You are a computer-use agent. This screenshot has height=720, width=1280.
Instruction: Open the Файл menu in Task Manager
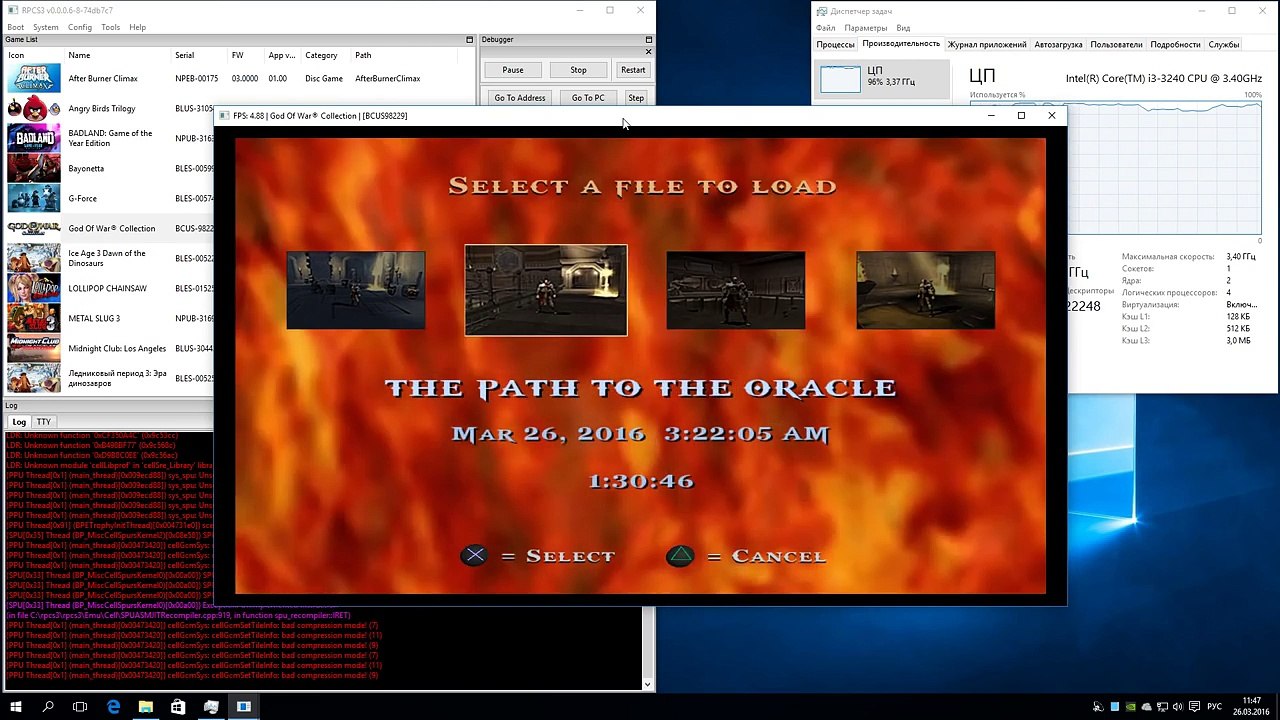pos(825,28)
